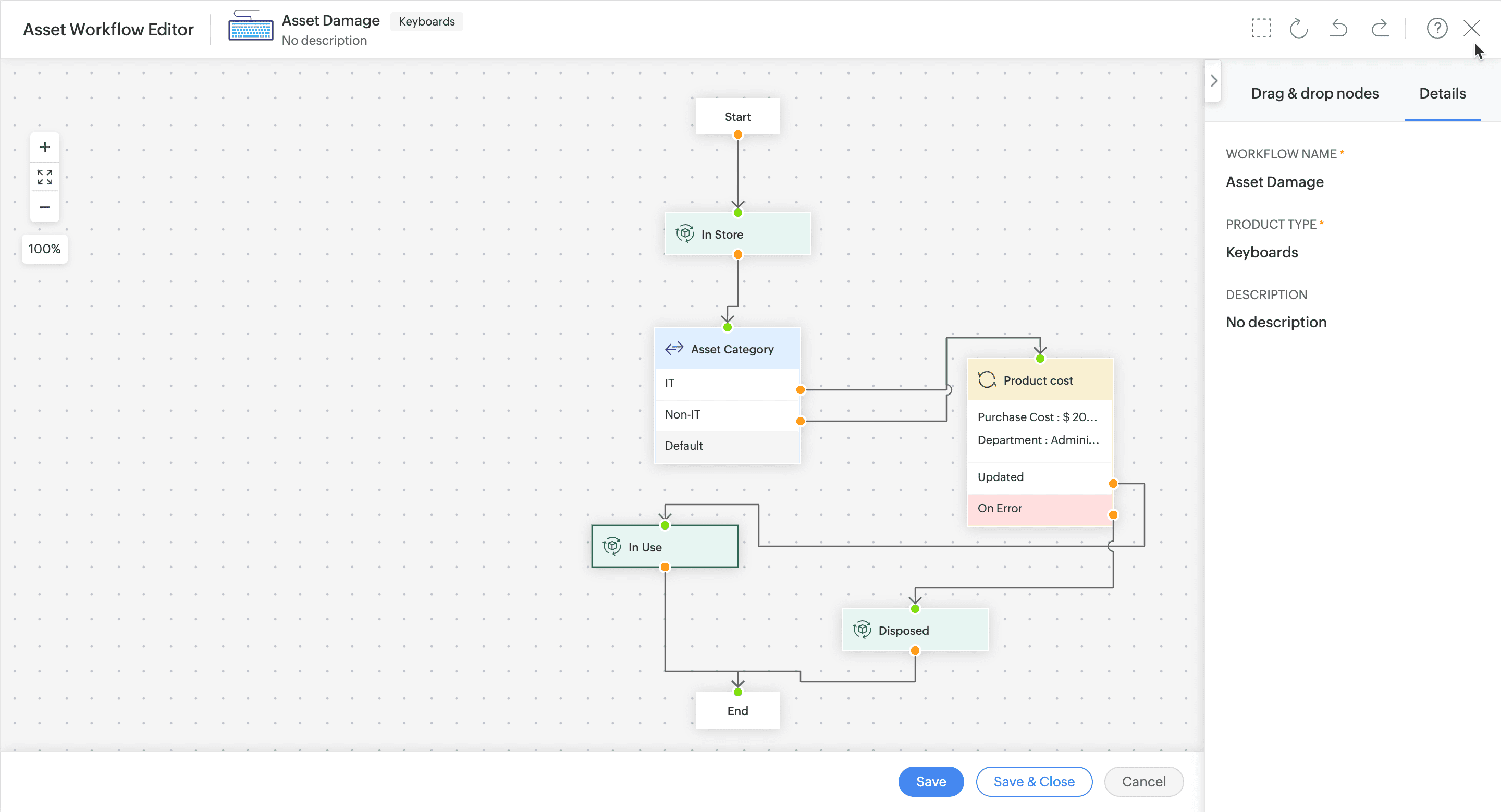Zoom out with the minus button
Screen dimensions: 1501x812
[x=45, y=207]
